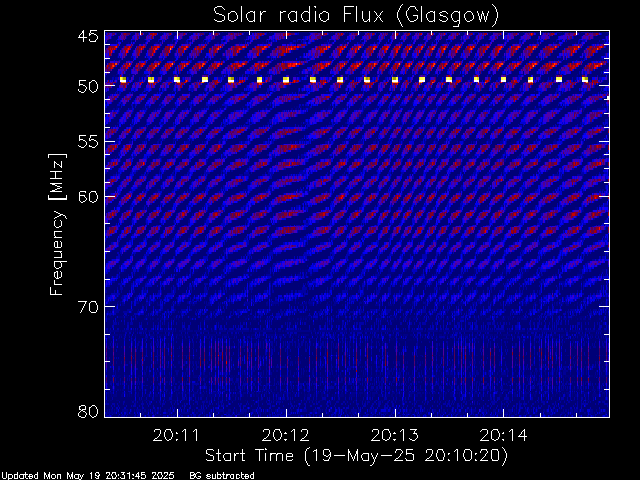The image size is (640, 480).
Task: Select the 20:12 time axis label
Action: [x=286, y=435]
